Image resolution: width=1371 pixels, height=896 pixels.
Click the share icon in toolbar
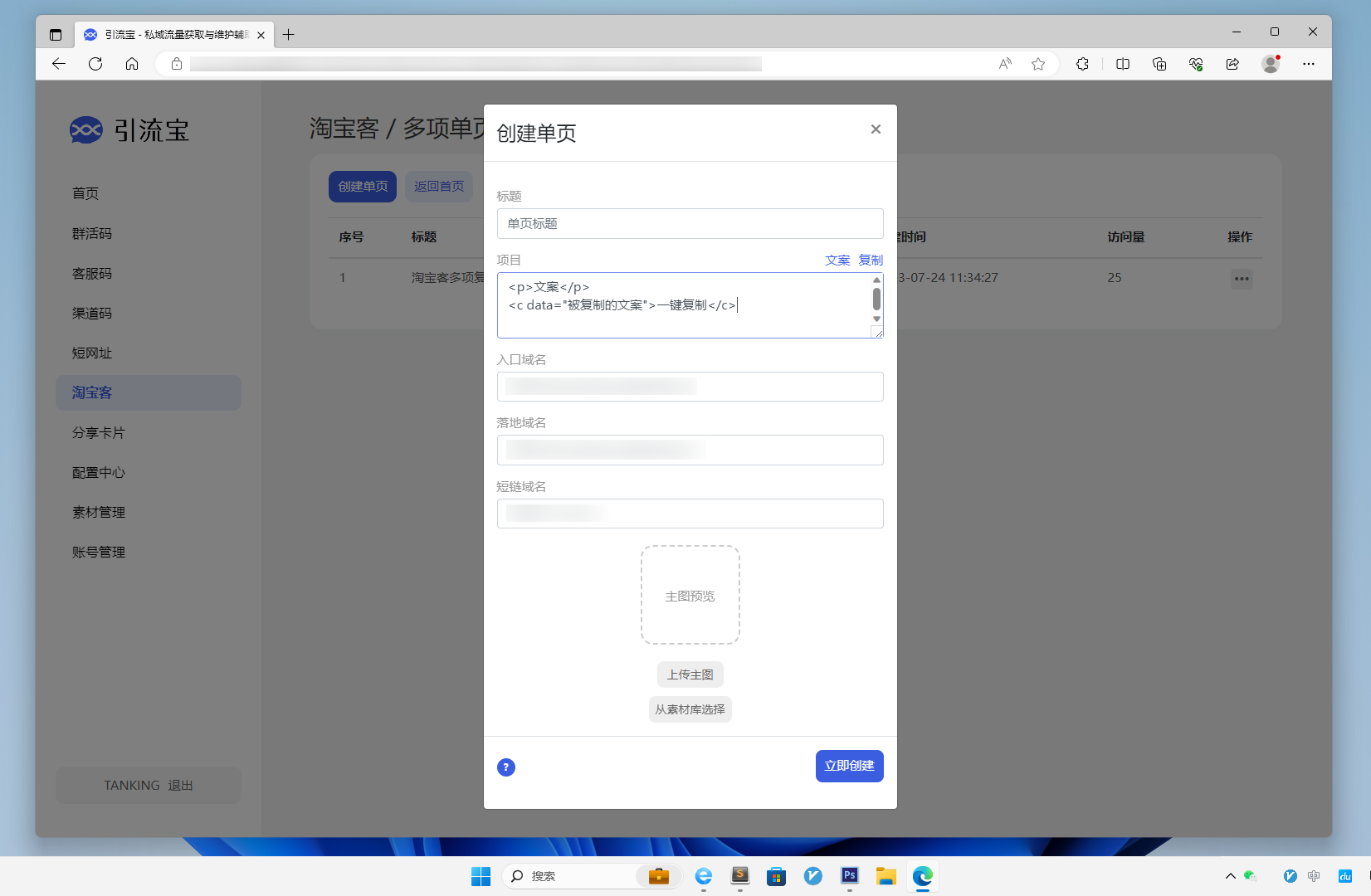pos(1232,64)
